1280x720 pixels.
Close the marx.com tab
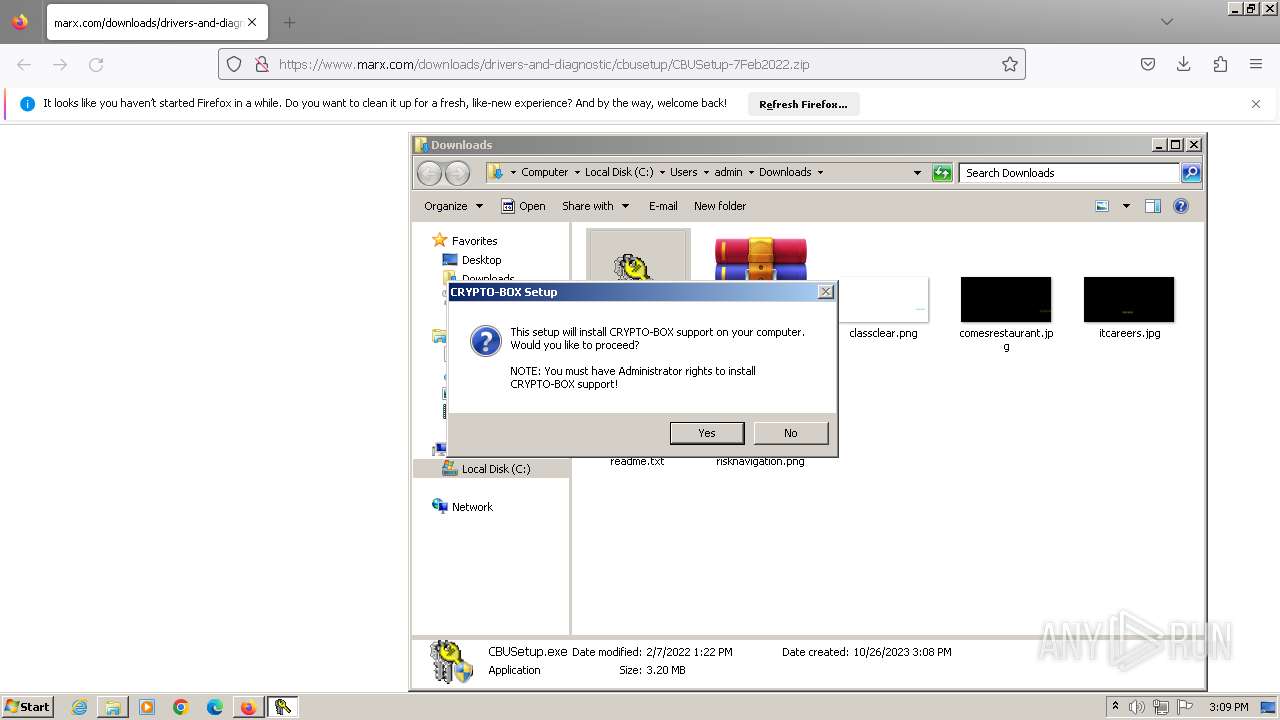(251, 22)
